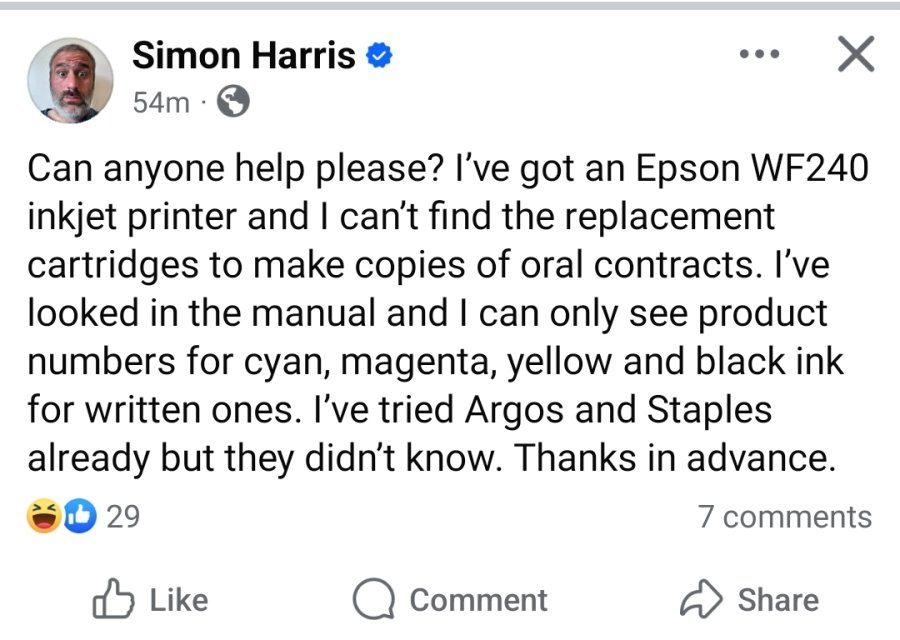Viewport: 900px width, 640px height.
Task: Open the Simon Harris name link
Action: (x=244, y=56)
